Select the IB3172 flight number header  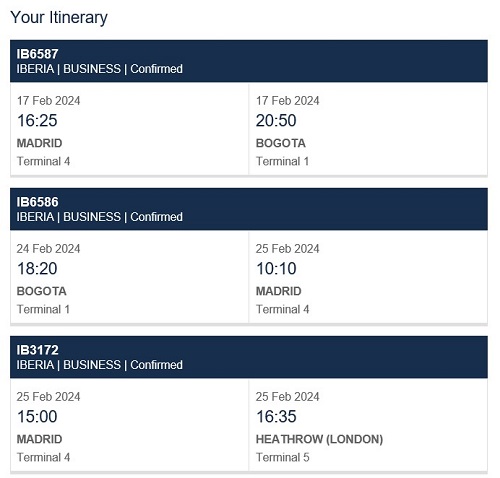[x=37, y=350]
